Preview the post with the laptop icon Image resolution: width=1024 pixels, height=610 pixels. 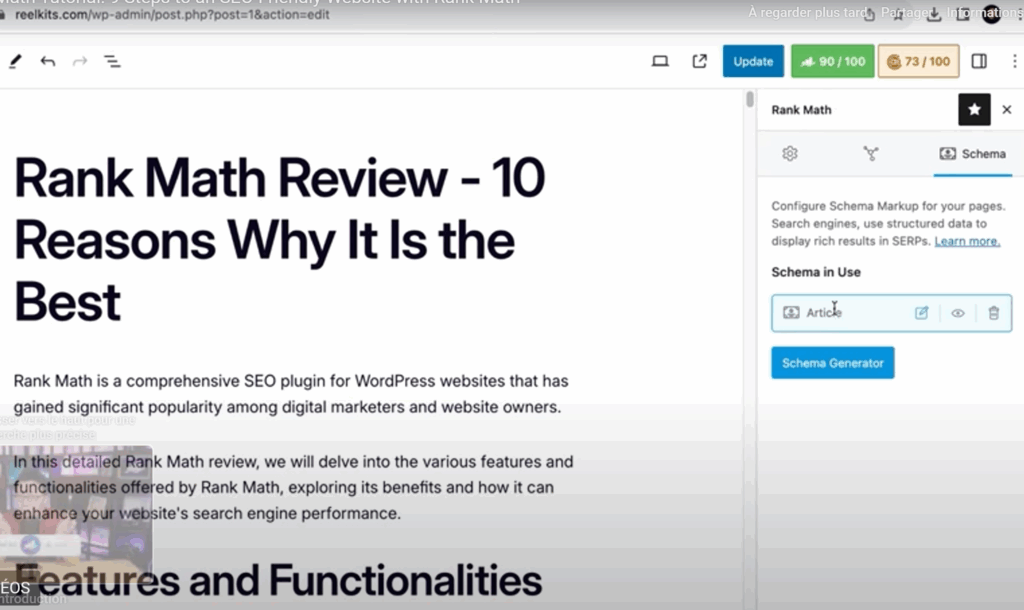tap(660, 61)
